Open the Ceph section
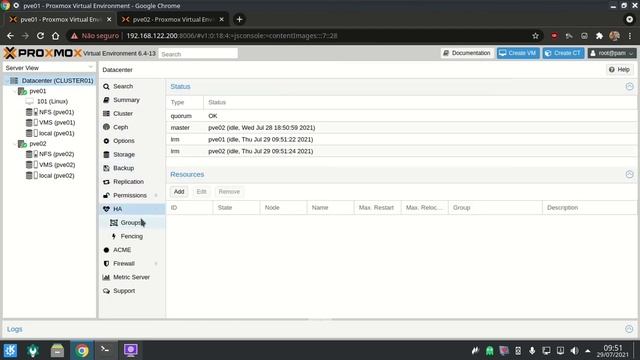Screen dimensions: 640x360 [120, 127]
